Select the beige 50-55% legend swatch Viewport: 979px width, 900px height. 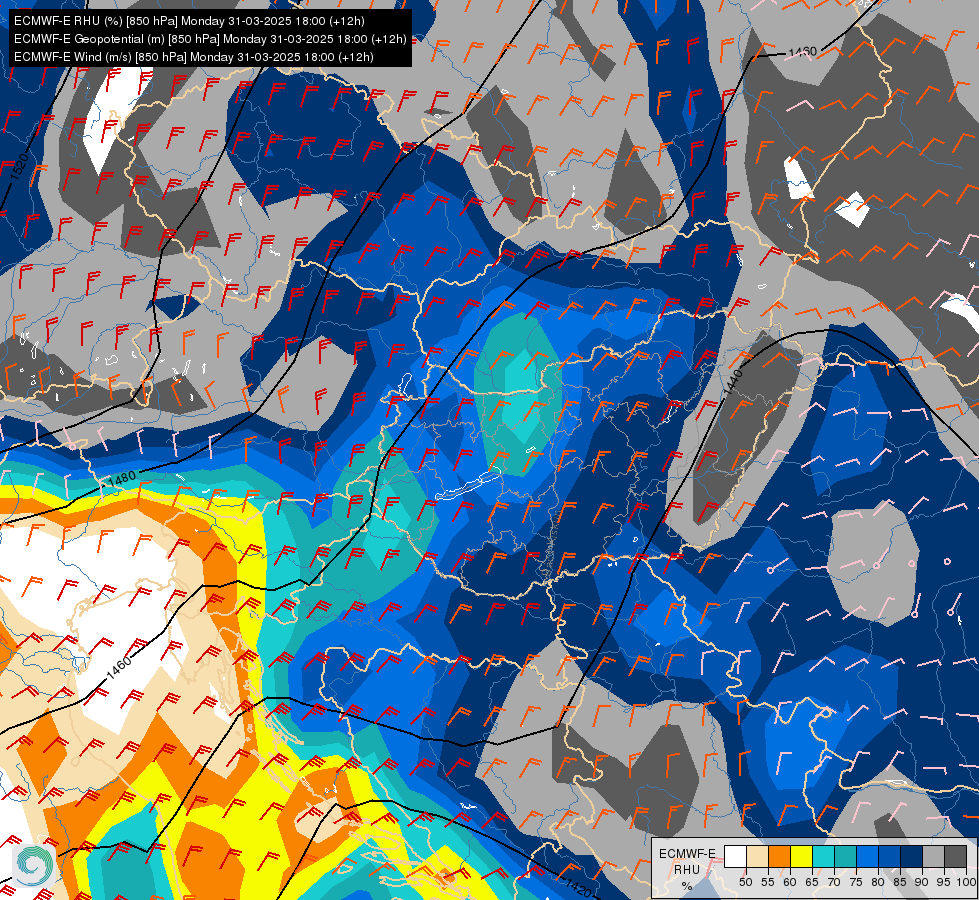click(x=757, y=856)
